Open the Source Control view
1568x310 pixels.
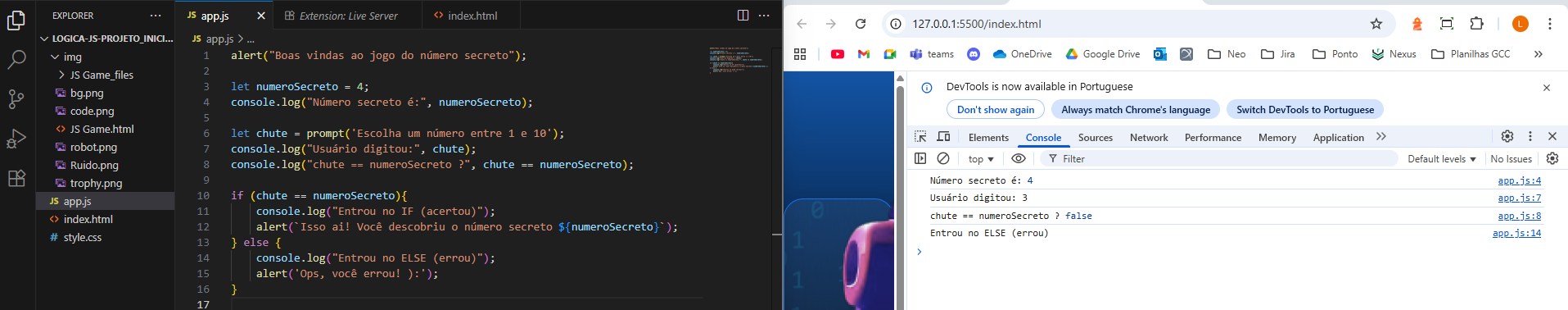pyautogui.click(x=16, y=99)
